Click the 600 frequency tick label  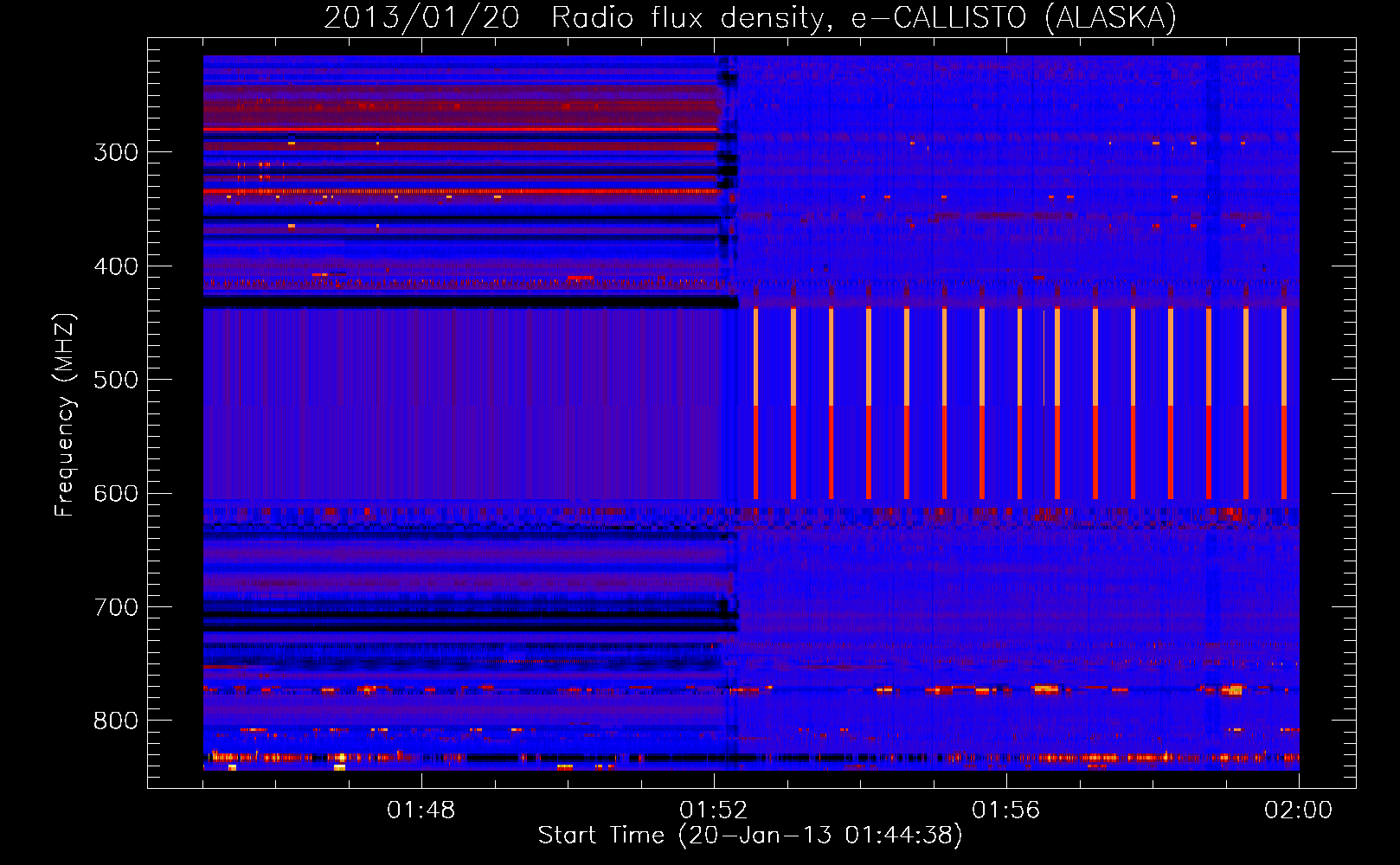(x=116, y=494)
